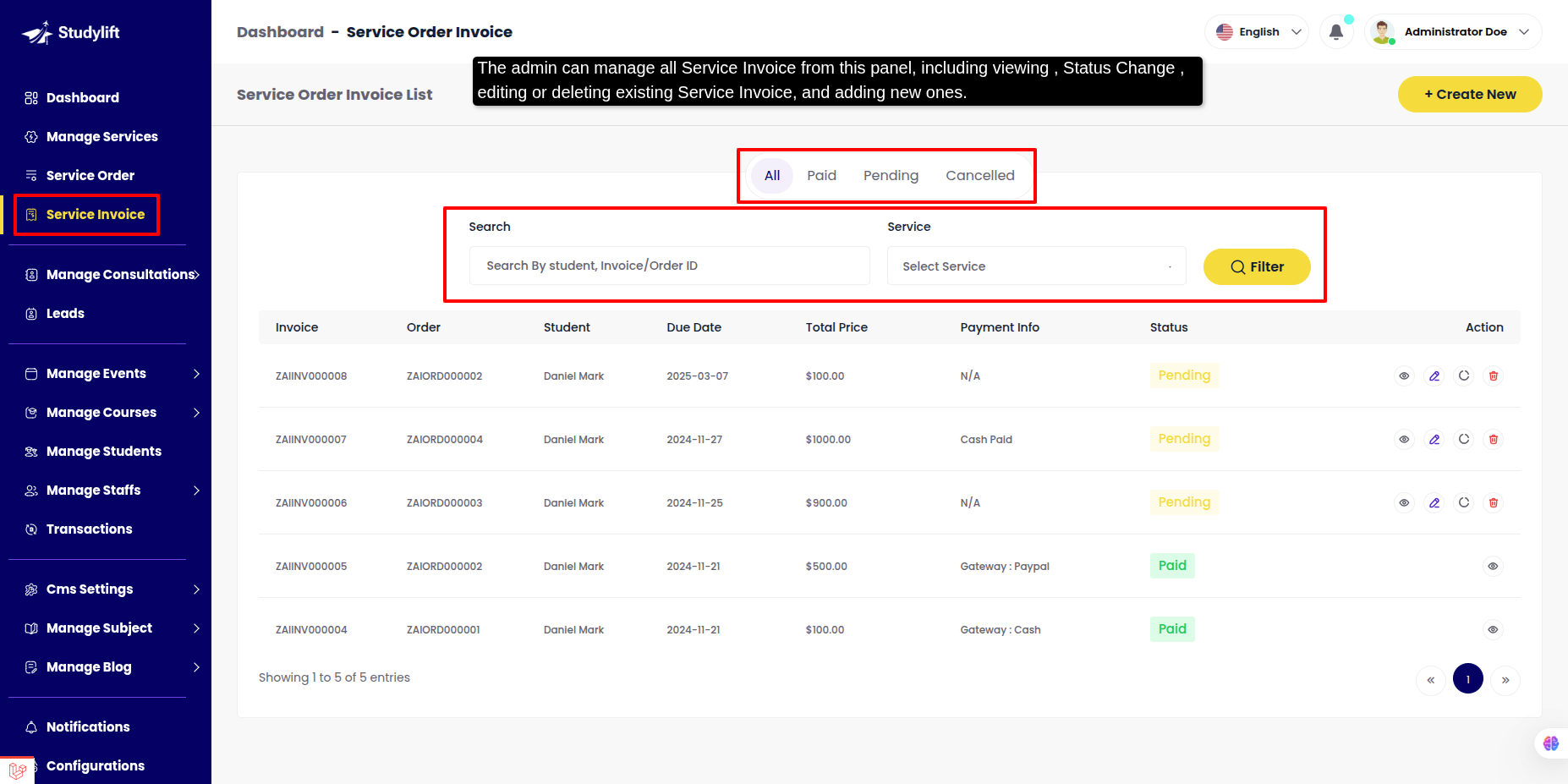Click Pending status of ZAIINV000007

pyautogui.click(x=1184, y=439)
